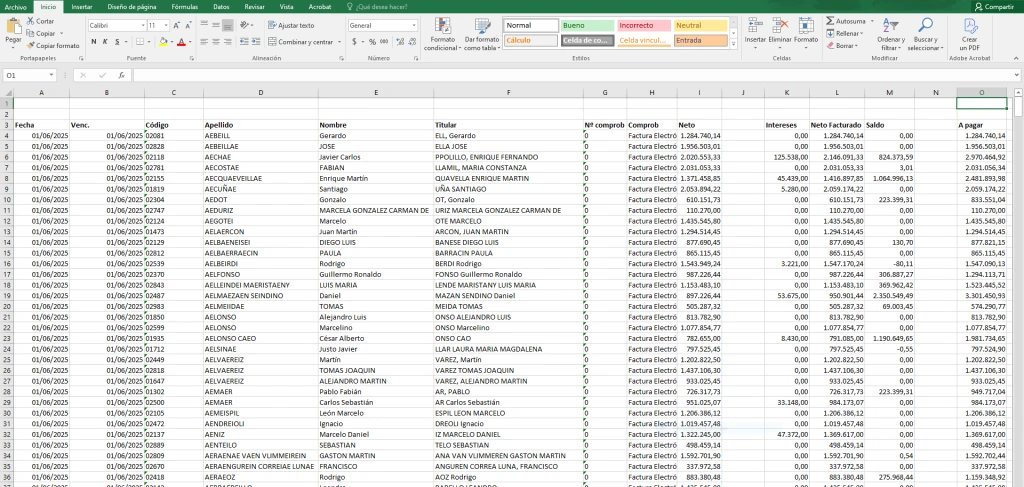Click the yellow fill color bucket
The width and height of the screenshot is (1024, 487).
pos(163,42)
